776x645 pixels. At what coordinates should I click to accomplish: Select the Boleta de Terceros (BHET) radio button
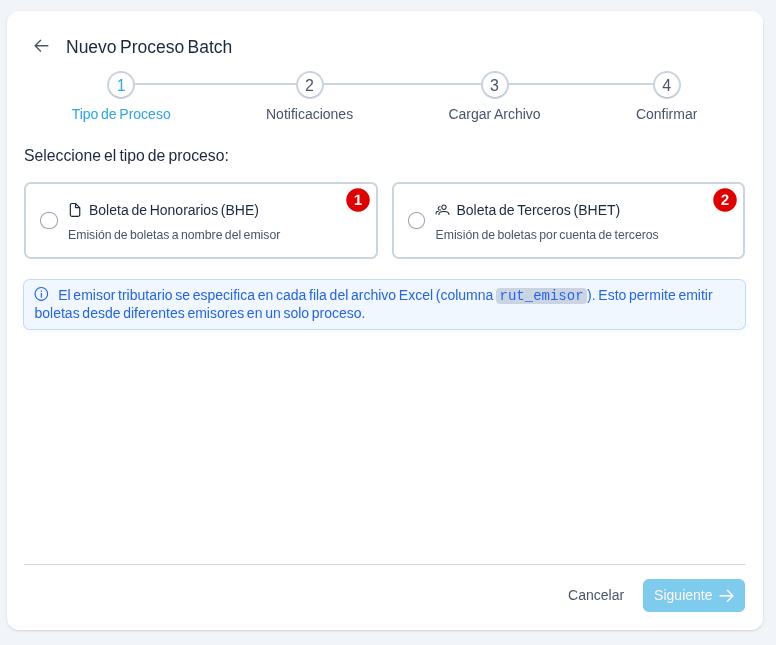pyautogui.click(x=416, y=220)
